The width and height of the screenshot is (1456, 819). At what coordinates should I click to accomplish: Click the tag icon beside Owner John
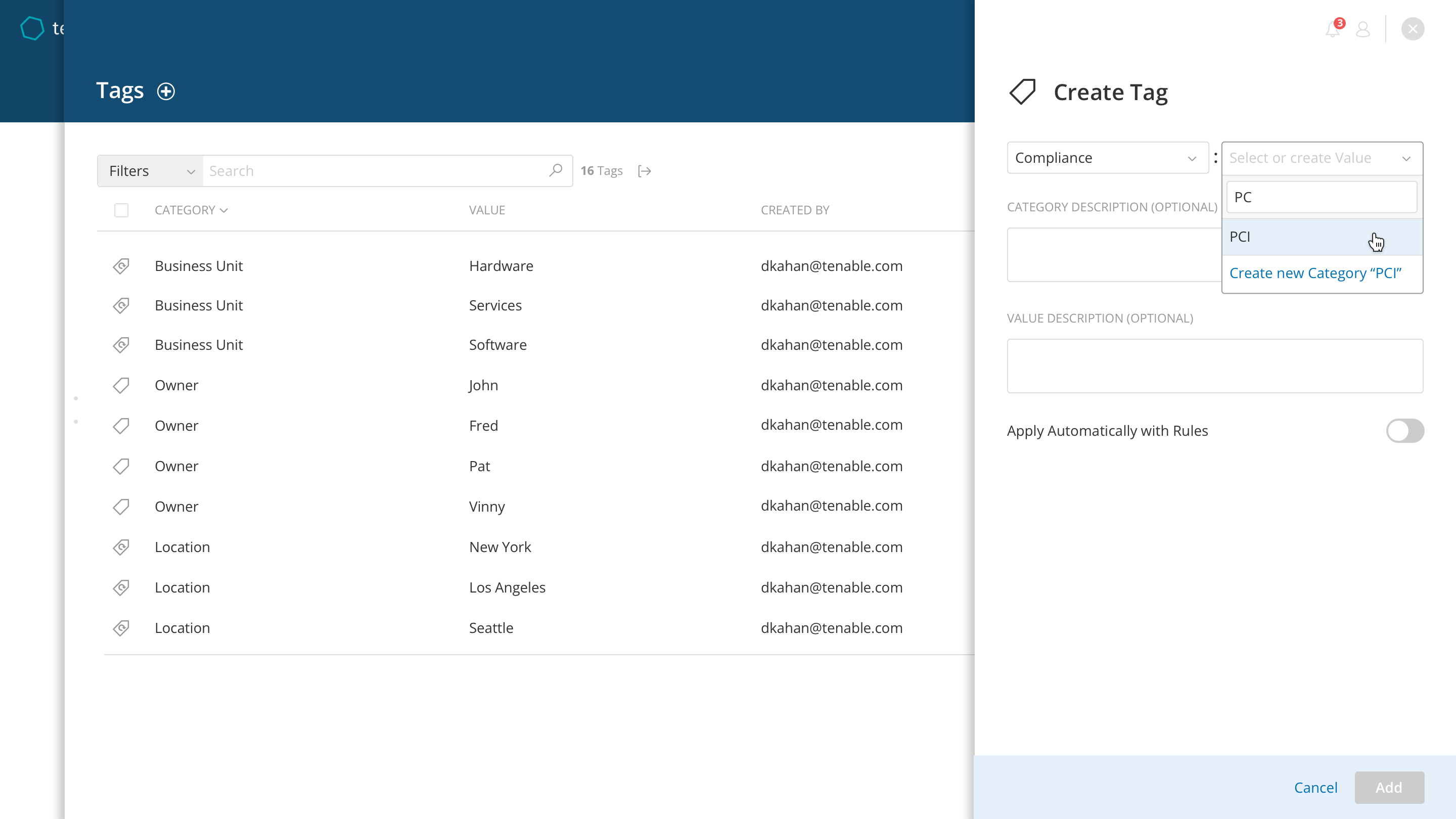(x=121, y=385)
